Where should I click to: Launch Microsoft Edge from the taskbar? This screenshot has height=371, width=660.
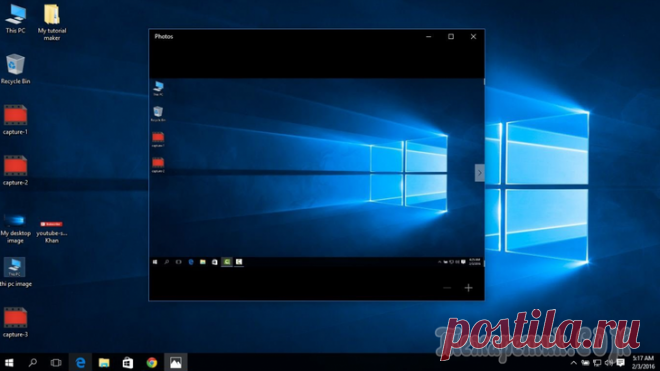tap(80, 362)
